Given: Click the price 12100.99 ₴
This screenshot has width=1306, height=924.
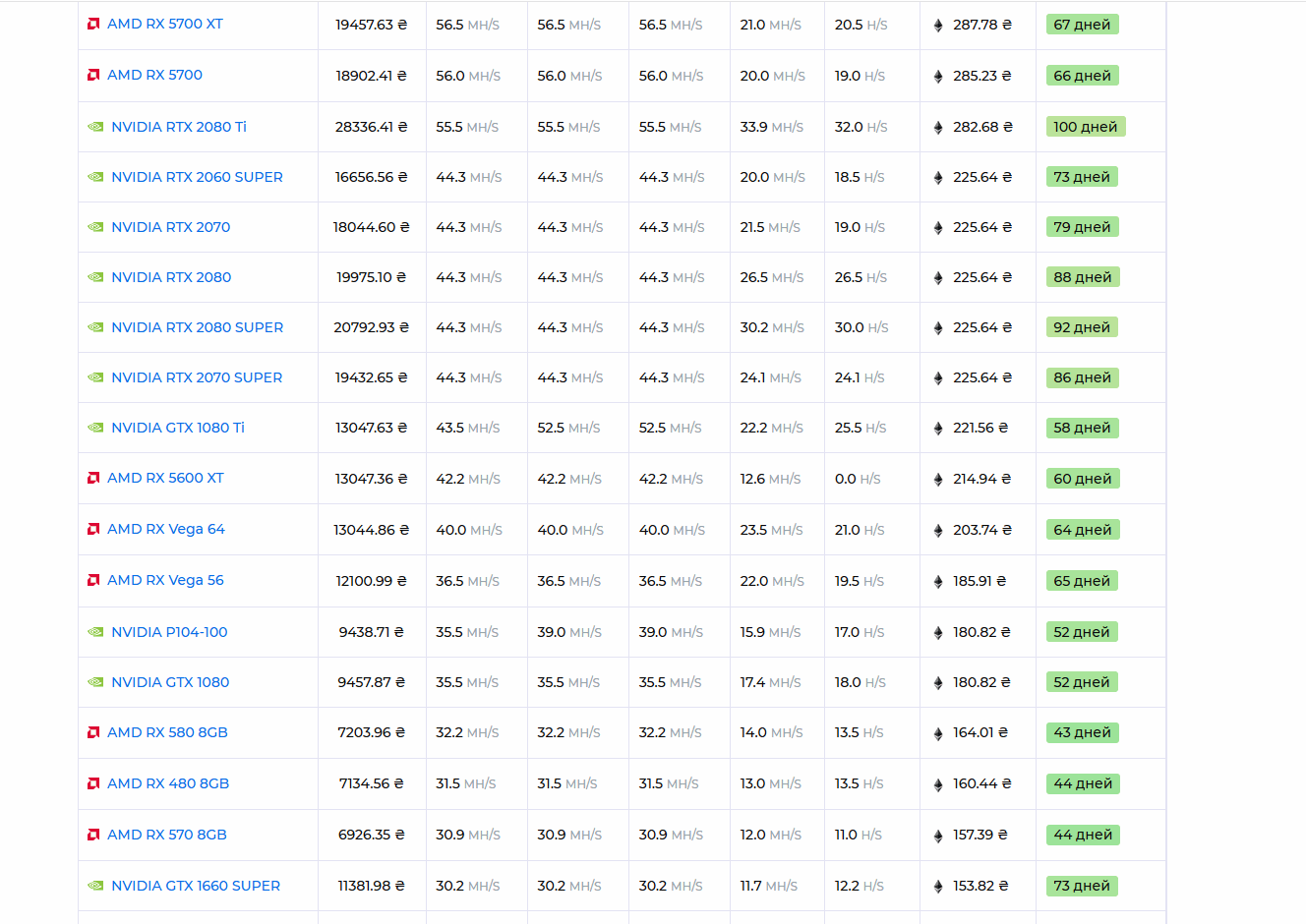Looking at the screenshot, I should [371, 581].
